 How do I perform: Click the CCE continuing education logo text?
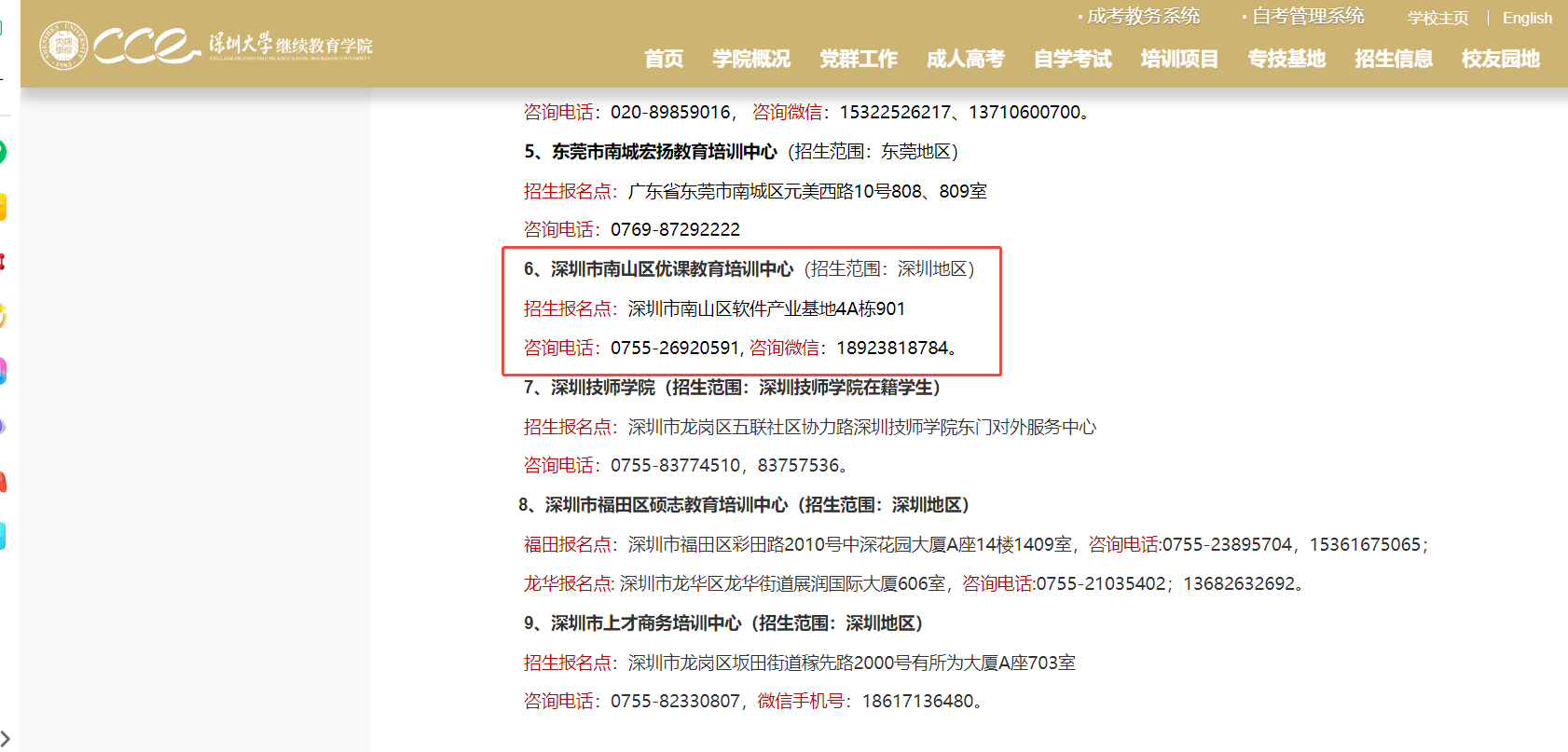tap(146, 46)
